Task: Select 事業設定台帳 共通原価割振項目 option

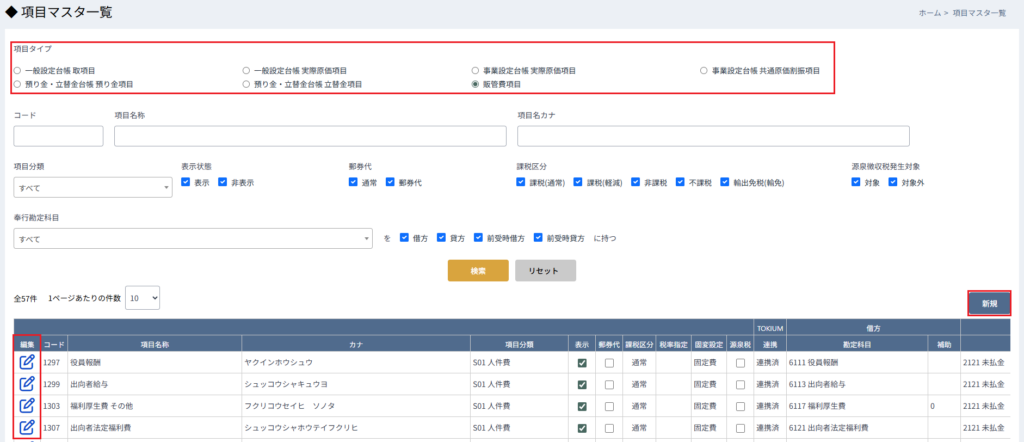Action: (x=705, y=71)
